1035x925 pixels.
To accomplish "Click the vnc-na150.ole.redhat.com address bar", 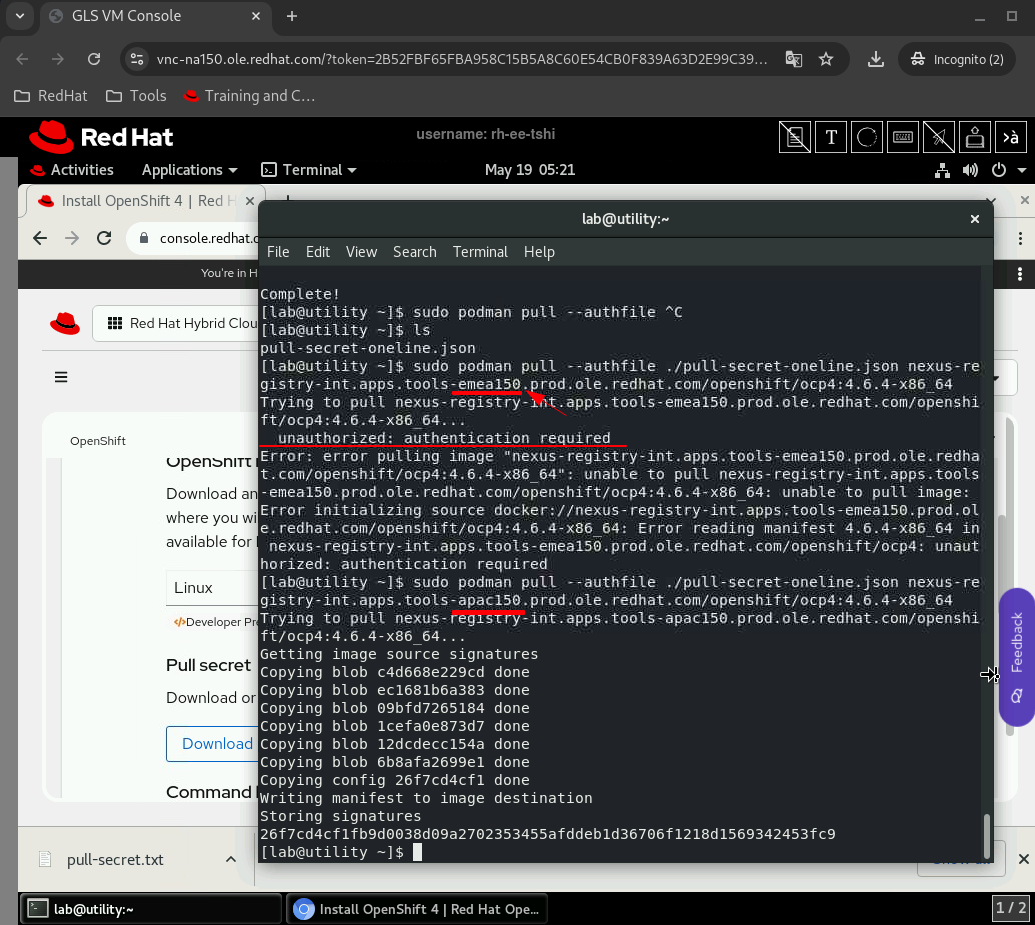I will coord(462,59).
